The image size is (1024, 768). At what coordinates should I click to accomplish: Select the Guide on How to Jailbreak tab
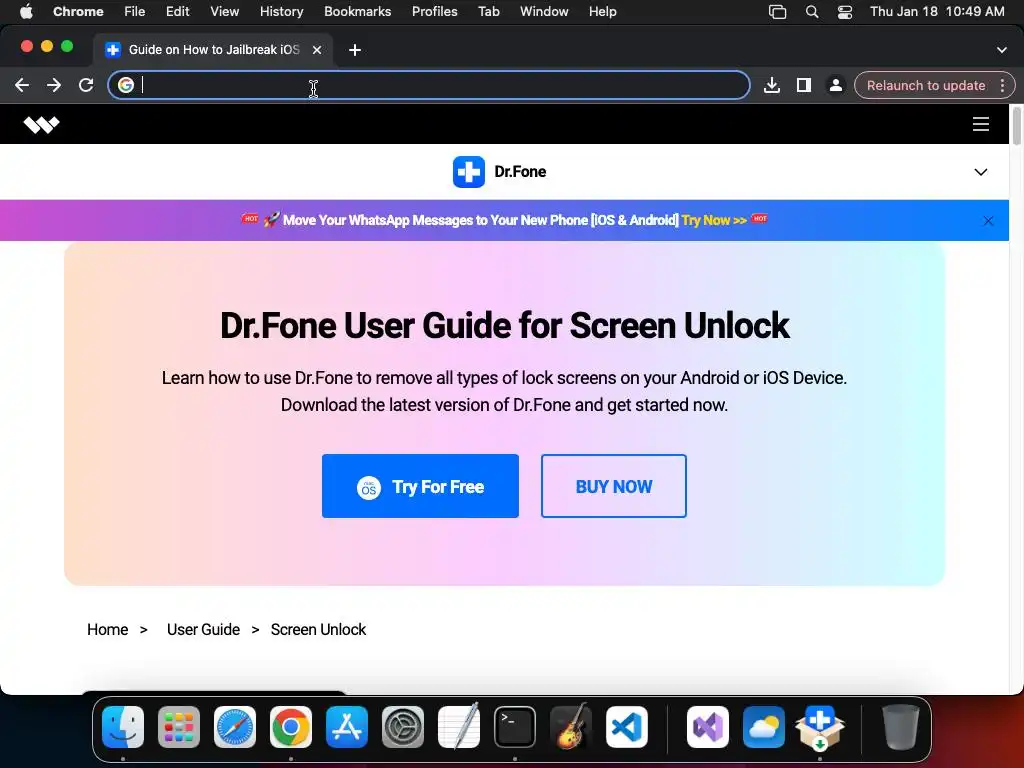tap(212, 50)
